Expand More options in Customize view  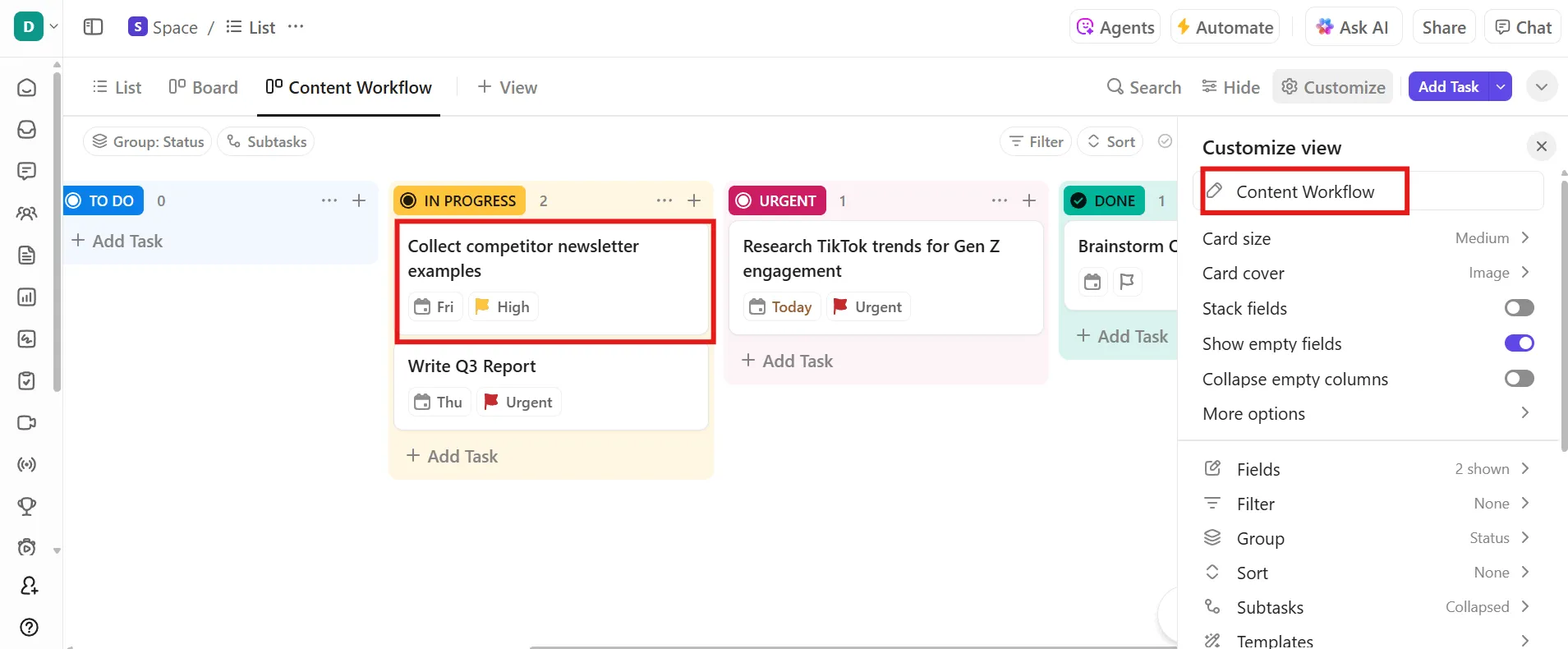(x=1368, y=413)
